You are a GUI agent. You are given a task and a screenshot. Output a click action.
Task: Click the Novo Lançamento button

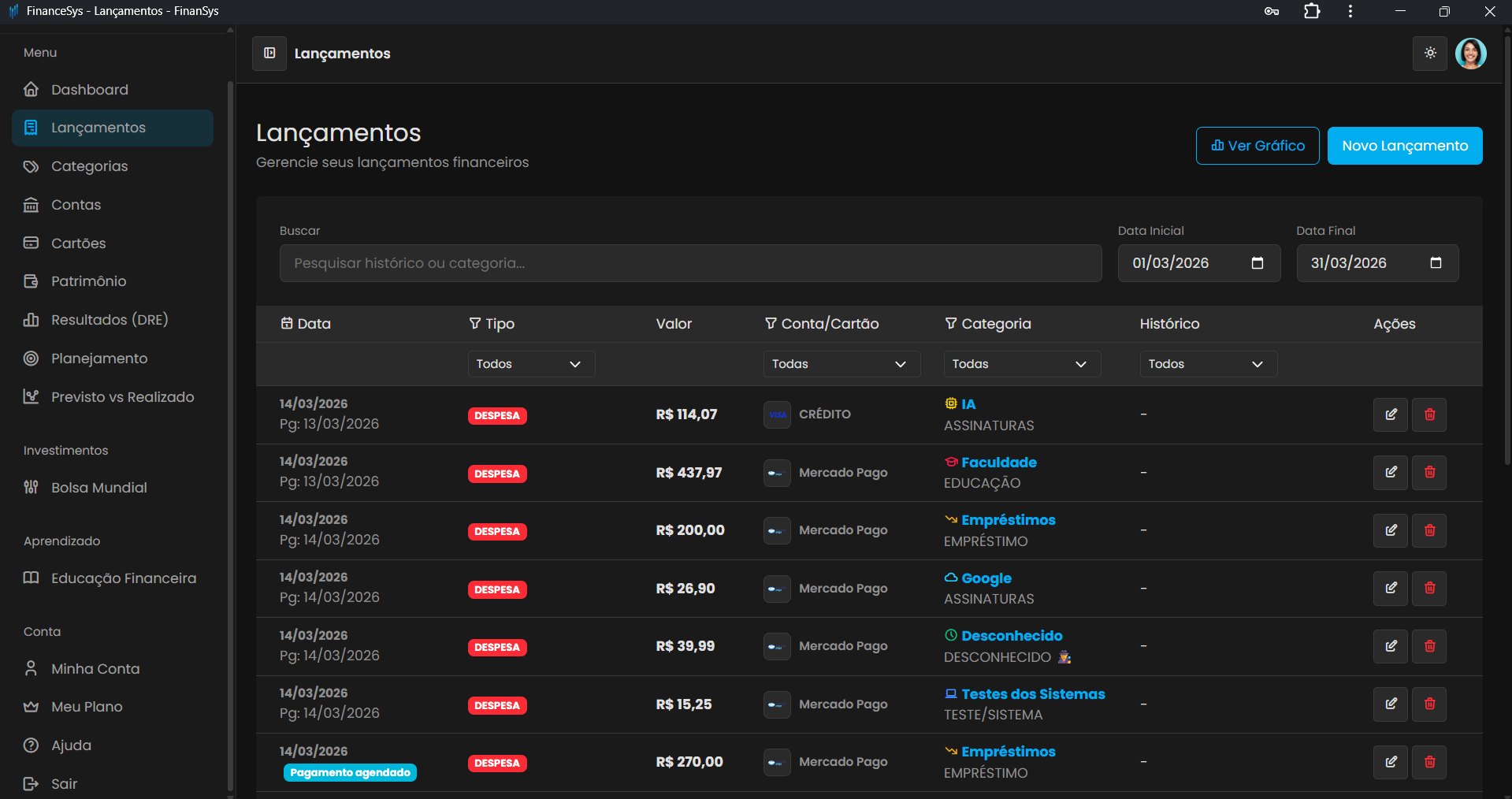(x=1404, y=146)
